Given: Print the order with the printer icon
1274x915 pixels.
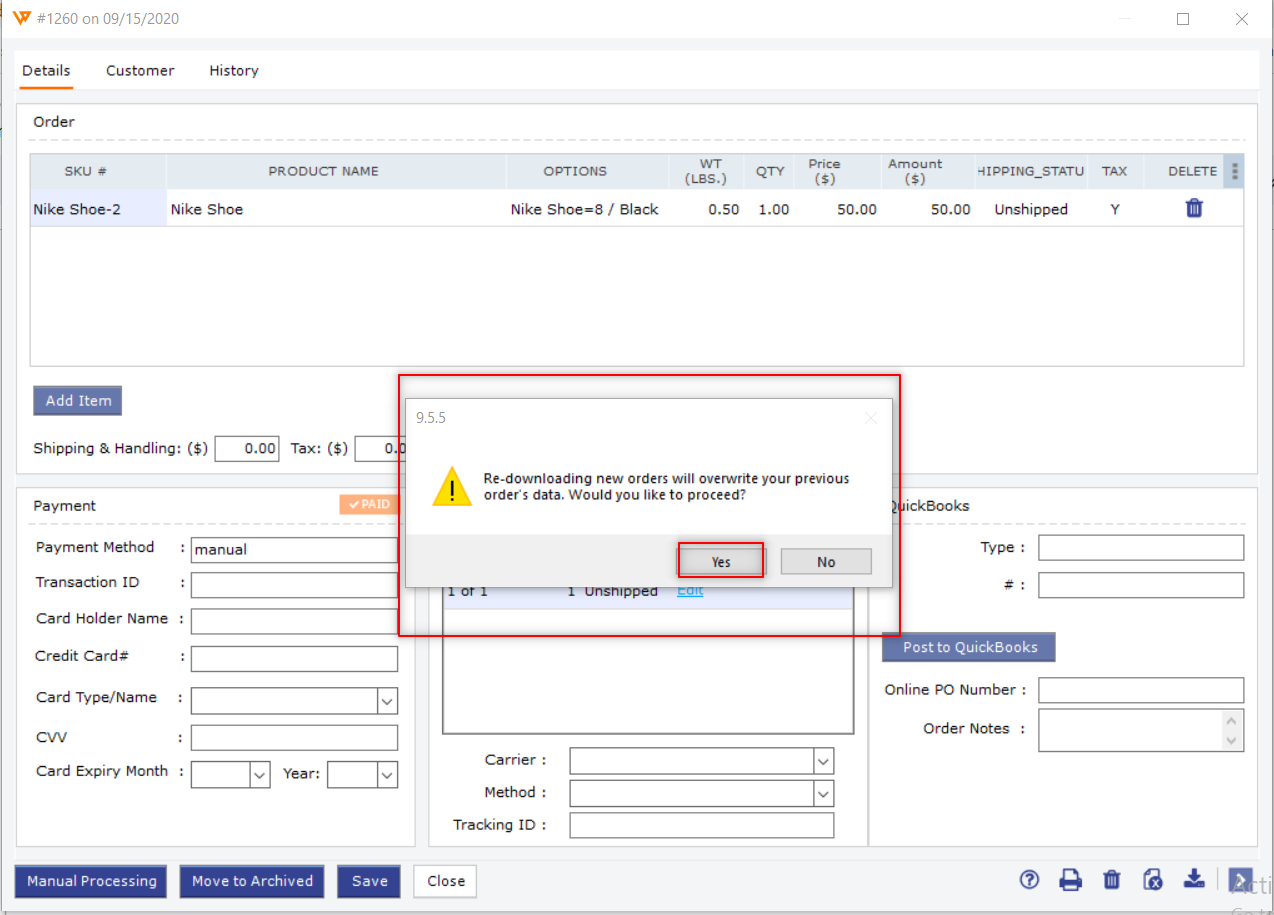Looking at the screenshot, I should coord(1071,880).
